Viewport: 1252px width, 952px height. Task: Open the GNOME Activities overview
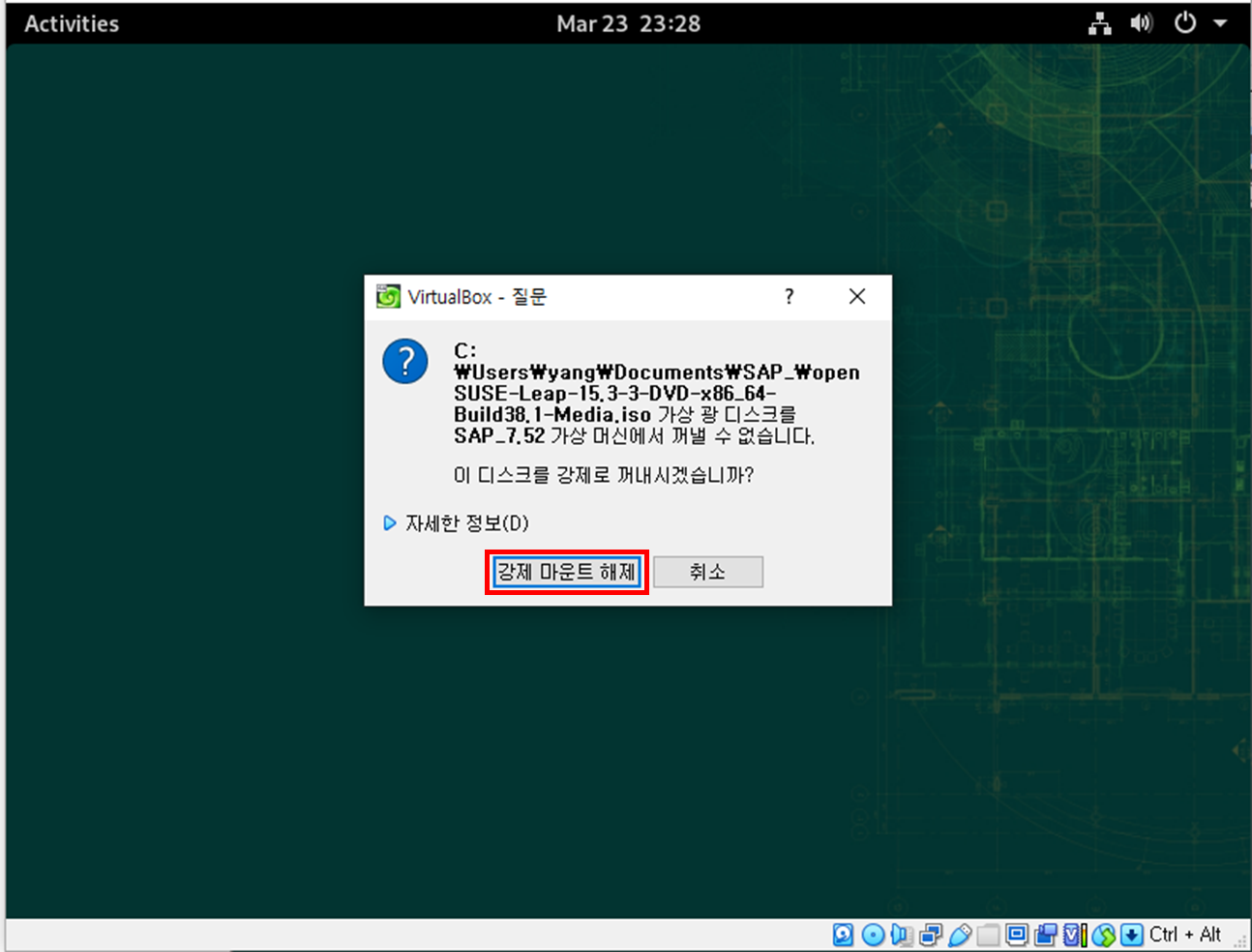(72, 24)
